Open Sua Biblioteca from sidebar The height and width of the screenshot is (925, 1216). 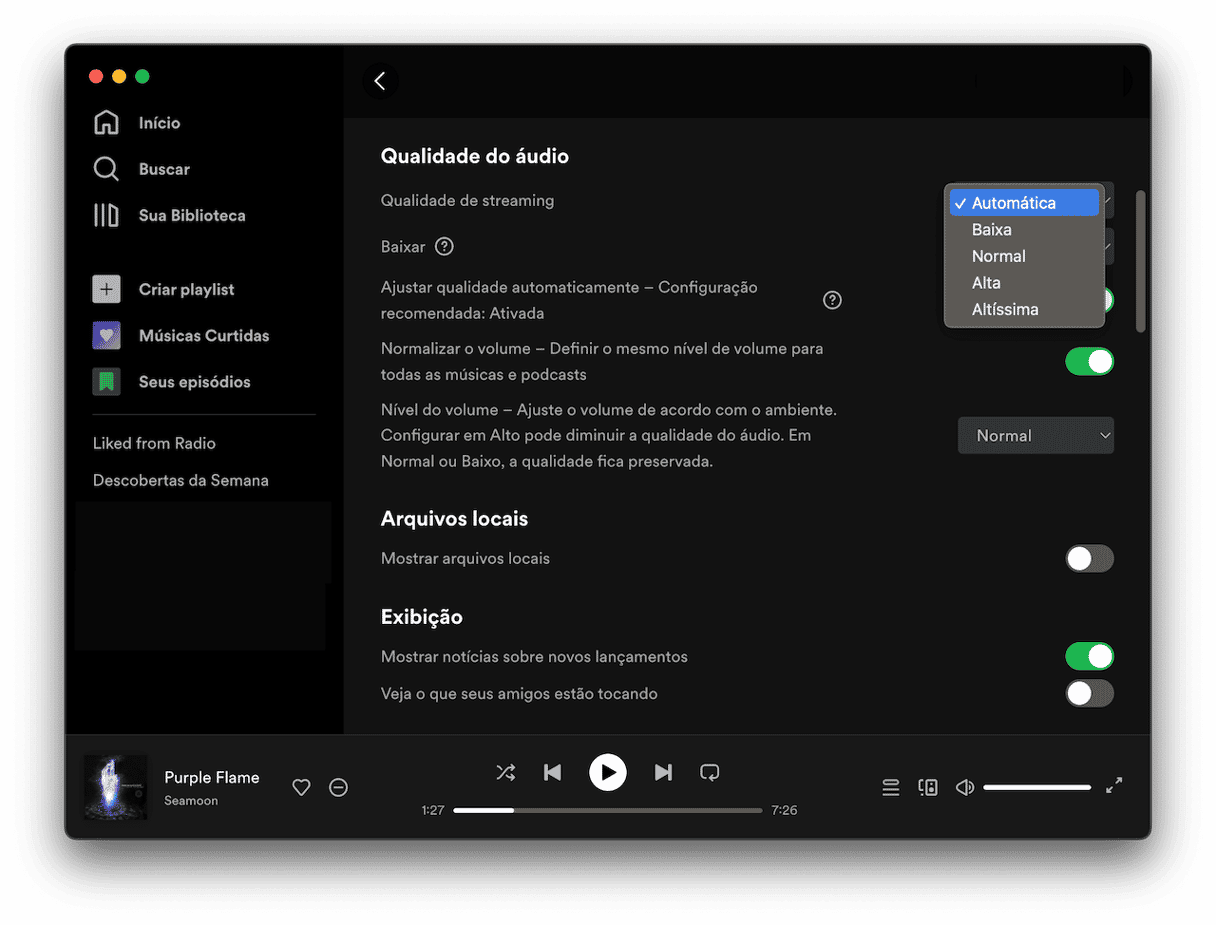pyautogui.click(x=191, y=216)
